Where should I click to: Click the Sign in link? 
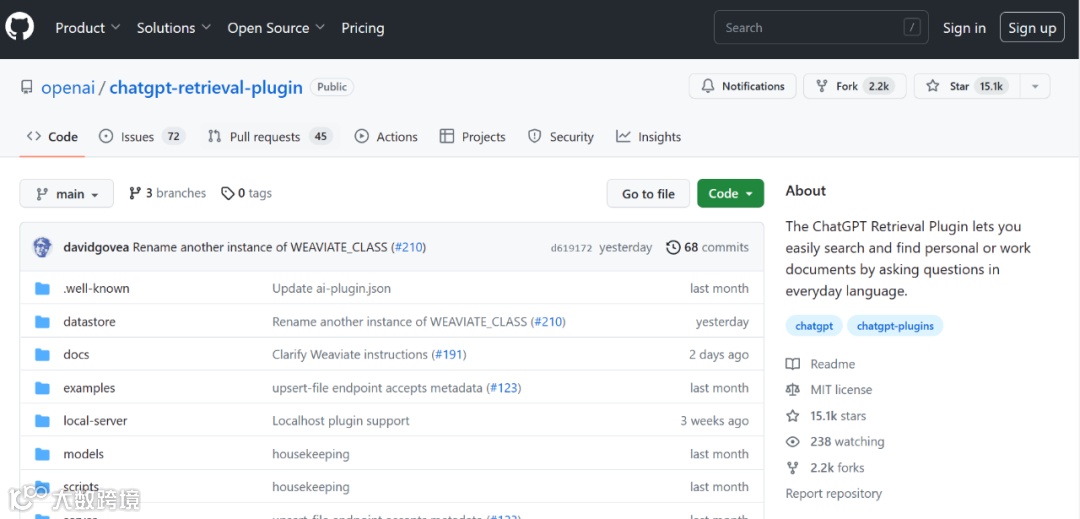[x=964, y=28]
